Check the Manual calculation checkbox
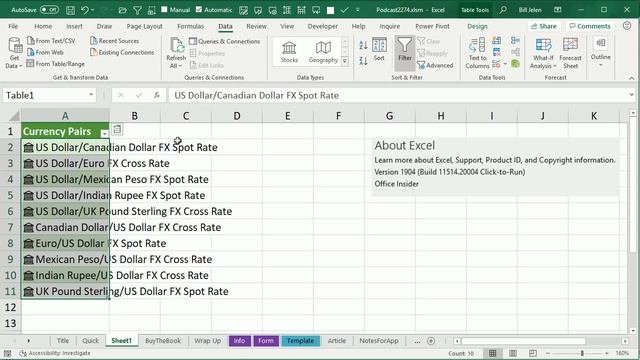The width and height of the screenshot is (640, 360). point(164,9)
